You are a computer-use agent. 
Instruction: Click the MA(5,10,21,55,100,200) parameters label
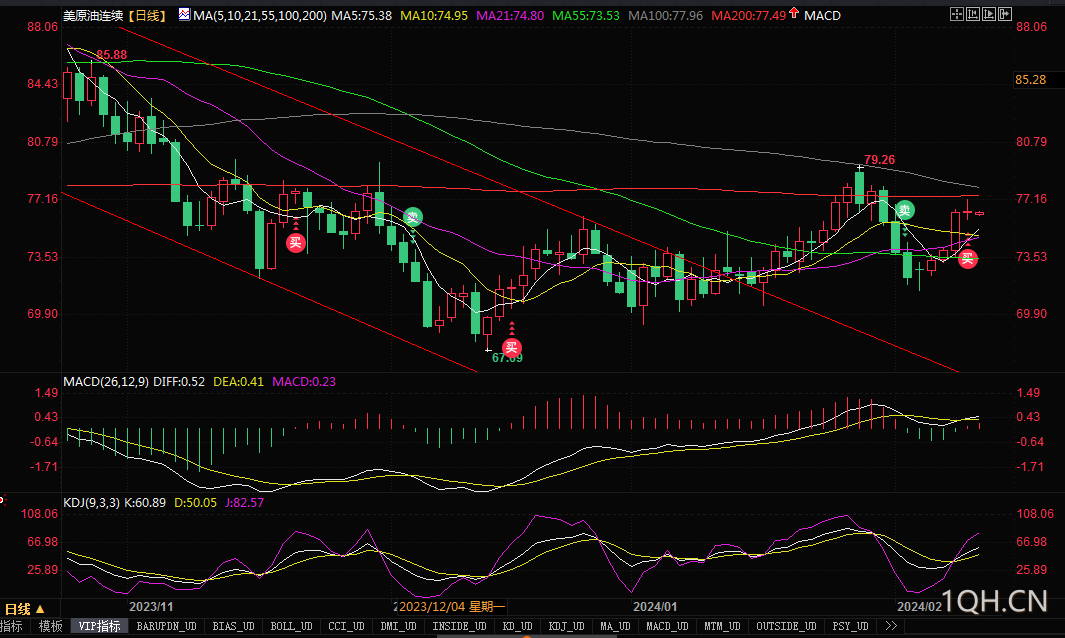(259, 15)
